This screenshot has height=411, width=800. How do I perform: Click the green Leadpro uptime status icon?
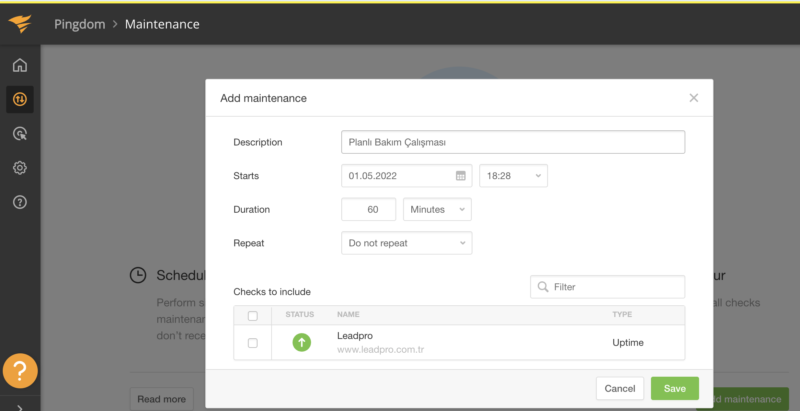pos(301,342)
